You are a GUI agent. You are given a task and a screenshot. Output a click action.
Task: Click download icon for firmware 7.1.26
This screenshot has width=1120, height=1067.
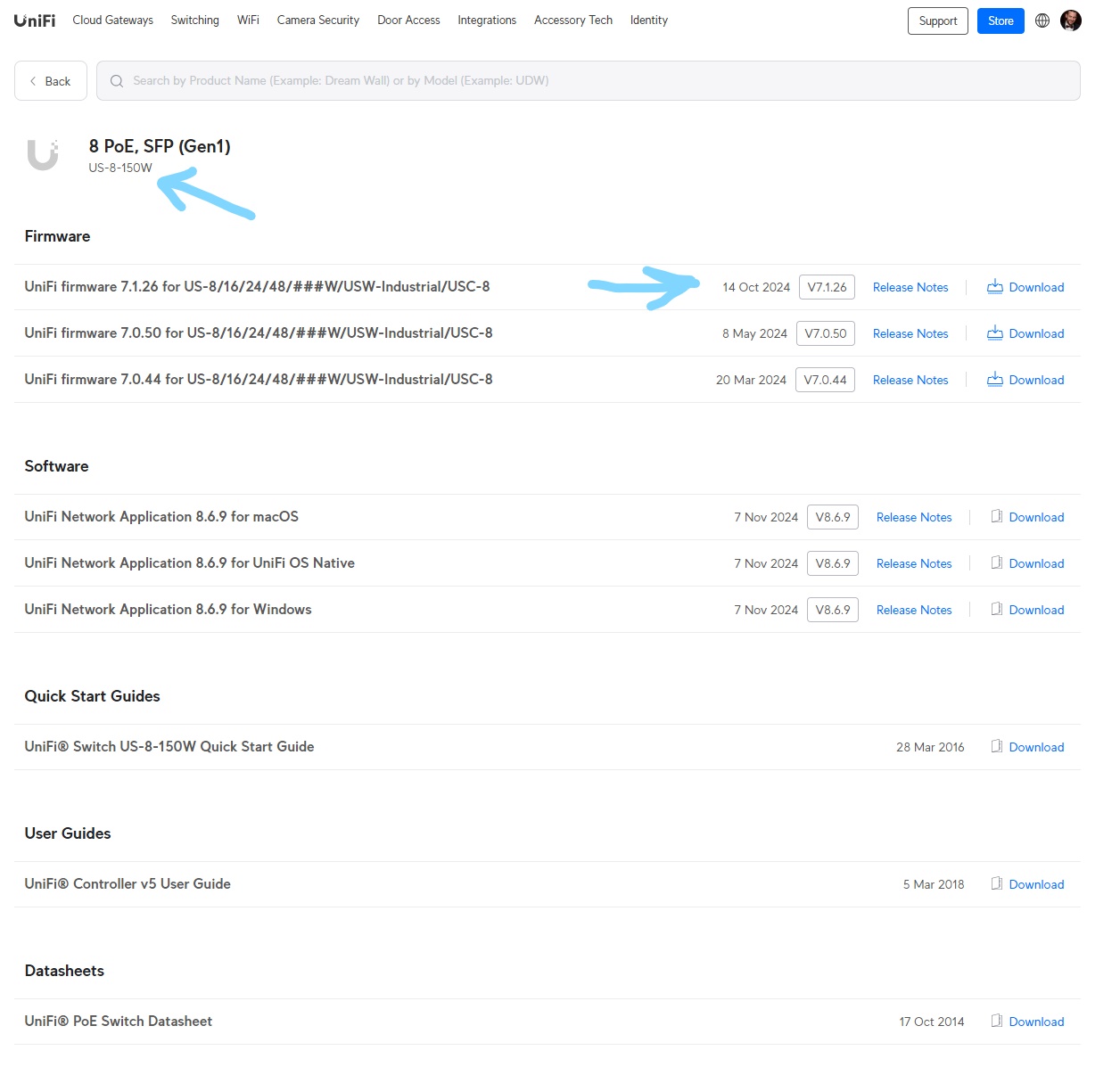(x=994, y=287)
